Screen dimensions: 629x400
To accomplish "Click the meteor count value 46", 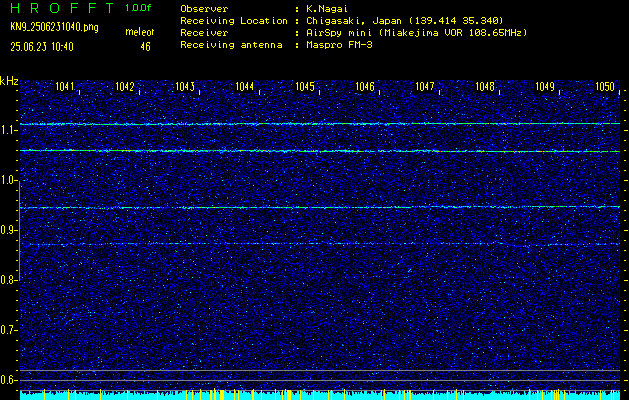I will point(145,47).
